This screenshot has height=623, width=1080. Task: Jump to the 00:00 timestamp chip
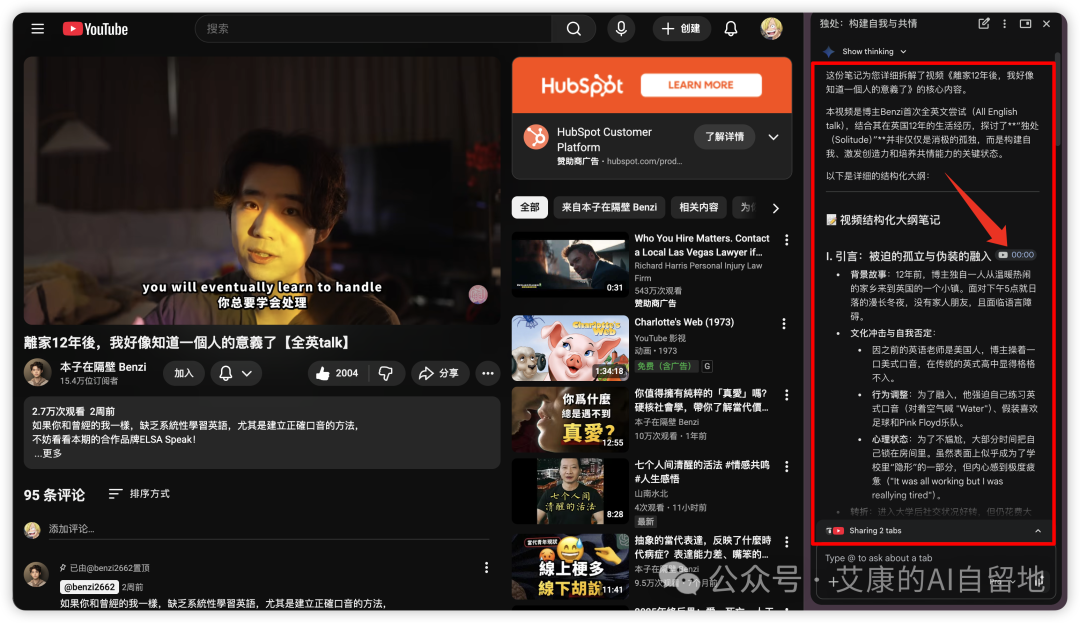[1017, 255]
